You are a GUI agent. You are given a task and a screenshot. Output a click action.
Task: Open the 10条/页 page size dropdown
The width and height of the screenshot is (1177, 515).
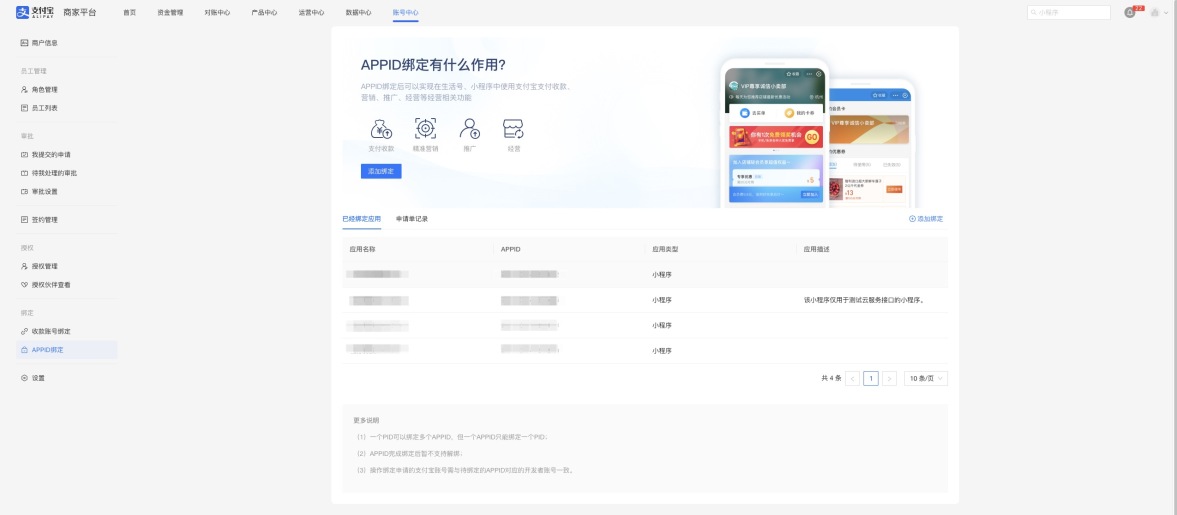[926, 378]
